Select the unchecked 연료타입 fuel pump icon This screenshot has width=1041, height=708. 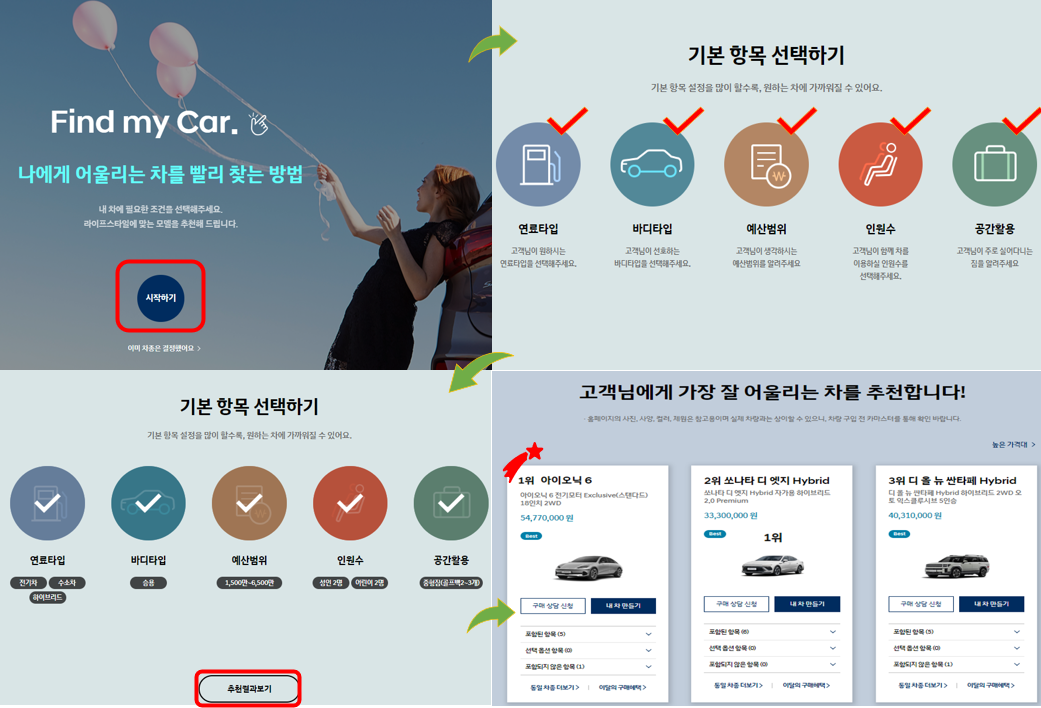pyautogui.click(x=538, y=165)
